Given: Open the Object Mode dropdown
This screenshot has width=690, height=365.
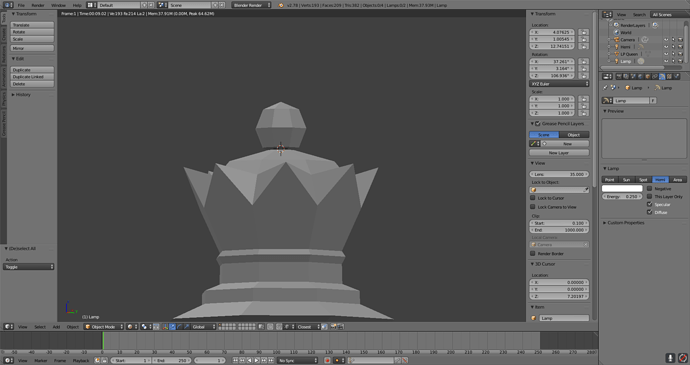Looking at the screenshot, I should point(103,327).
